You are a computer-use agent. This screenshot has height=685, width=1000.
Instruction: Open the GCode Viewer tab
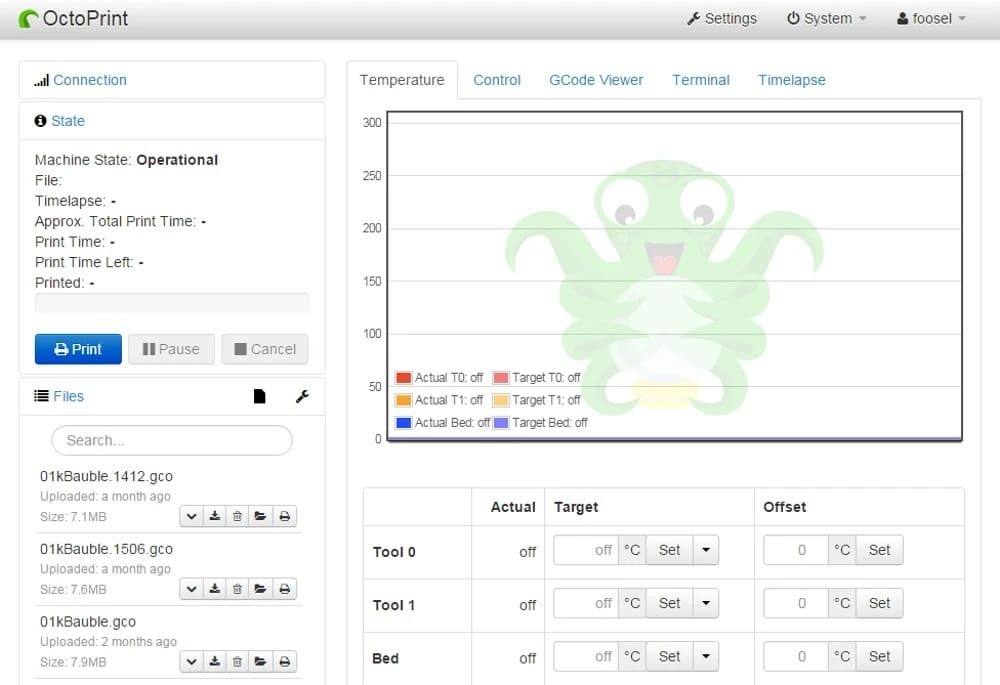click(x=596, y=80)
